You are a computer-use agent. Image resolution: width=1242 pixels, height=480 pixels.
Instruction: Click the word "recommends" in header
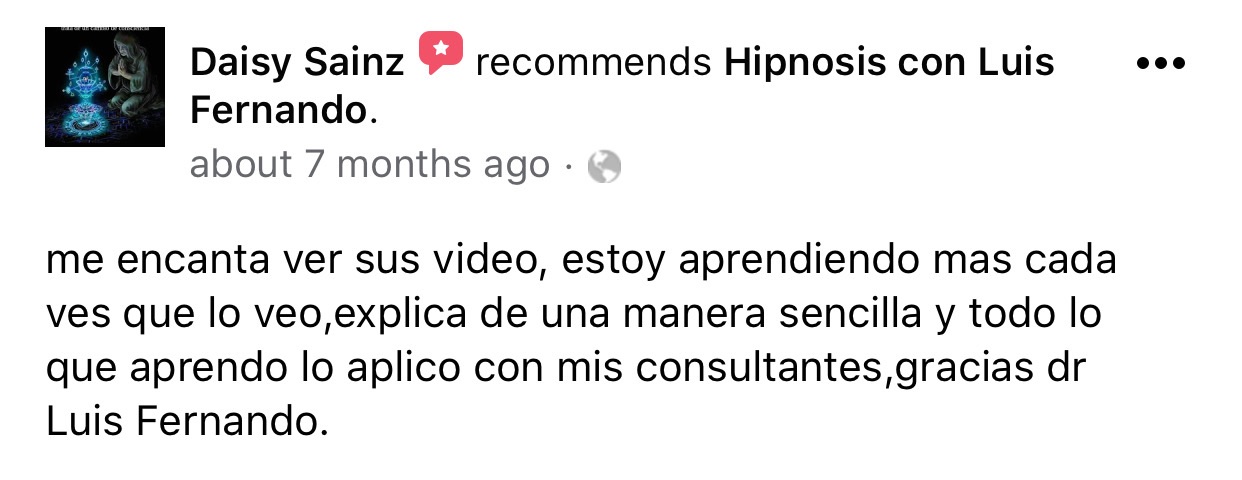click(594, 63)
